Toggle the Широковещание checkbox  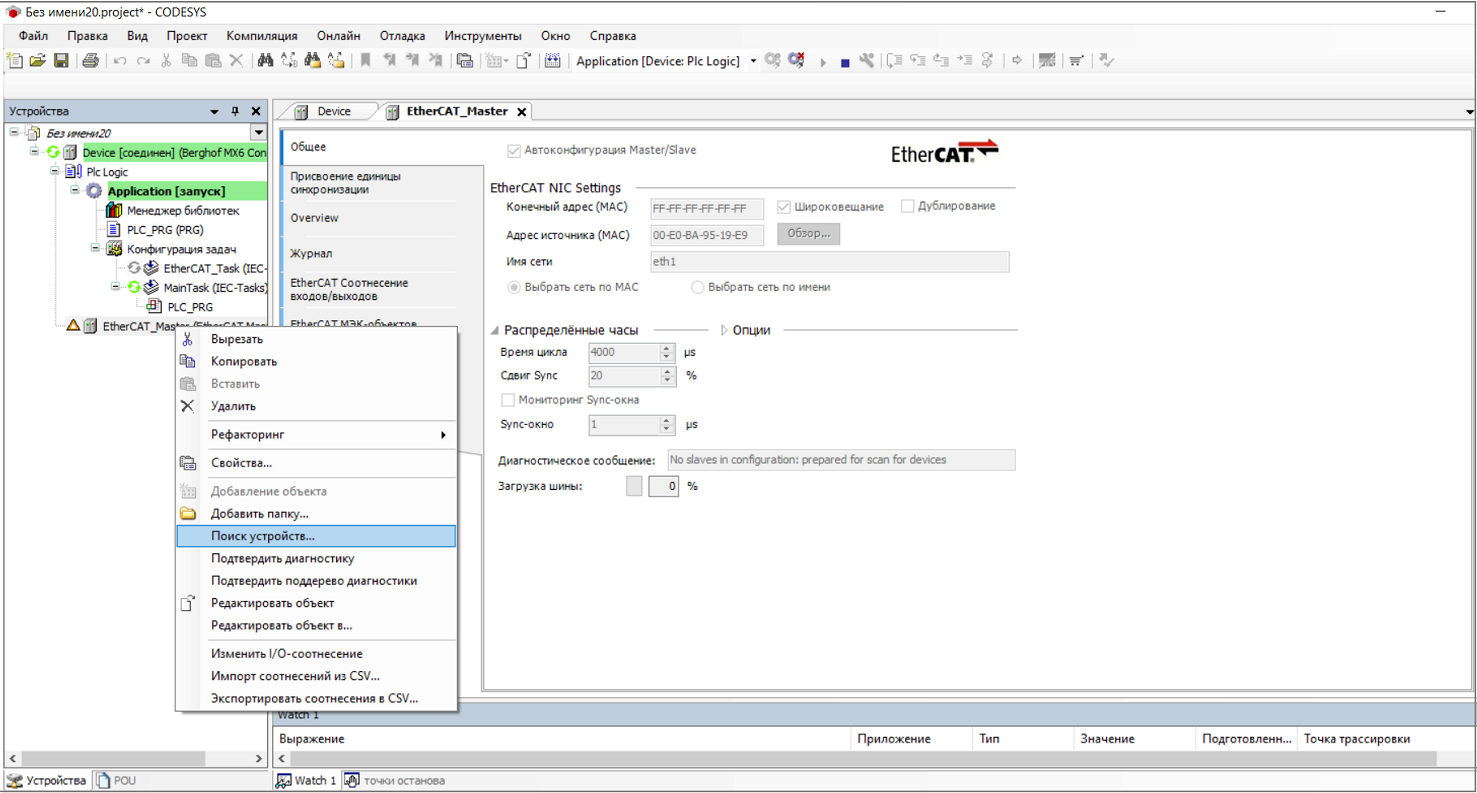coord(784,207)
